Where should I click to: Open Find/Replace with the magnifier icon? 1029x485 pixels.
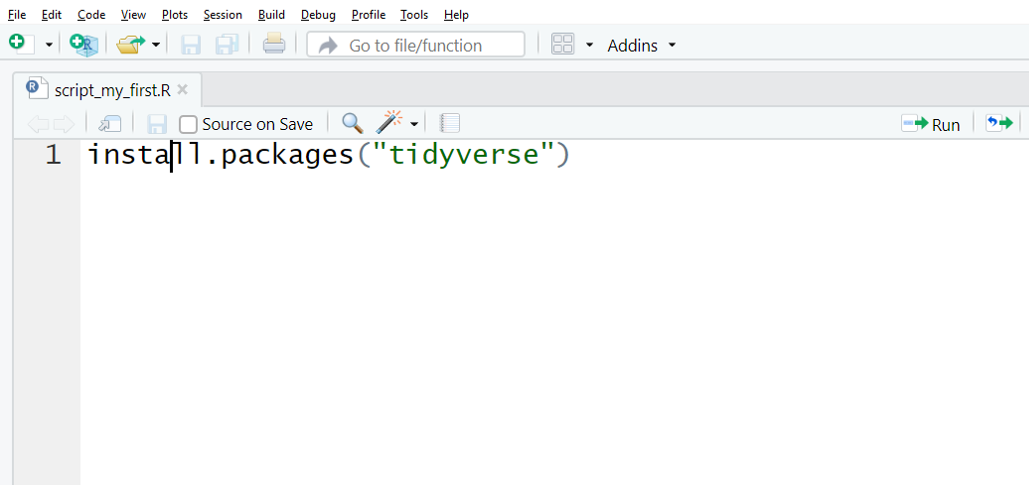(x=352, y=123)
